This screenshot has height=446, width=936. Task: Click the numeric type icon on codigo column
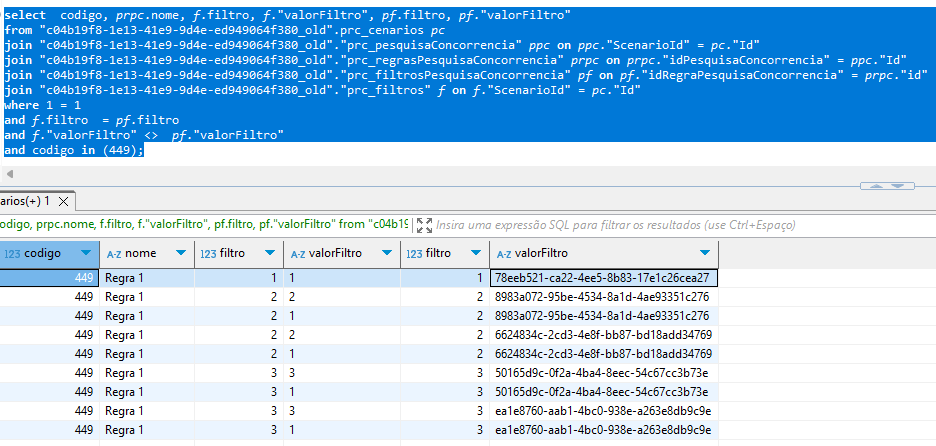tap(10, 254)
